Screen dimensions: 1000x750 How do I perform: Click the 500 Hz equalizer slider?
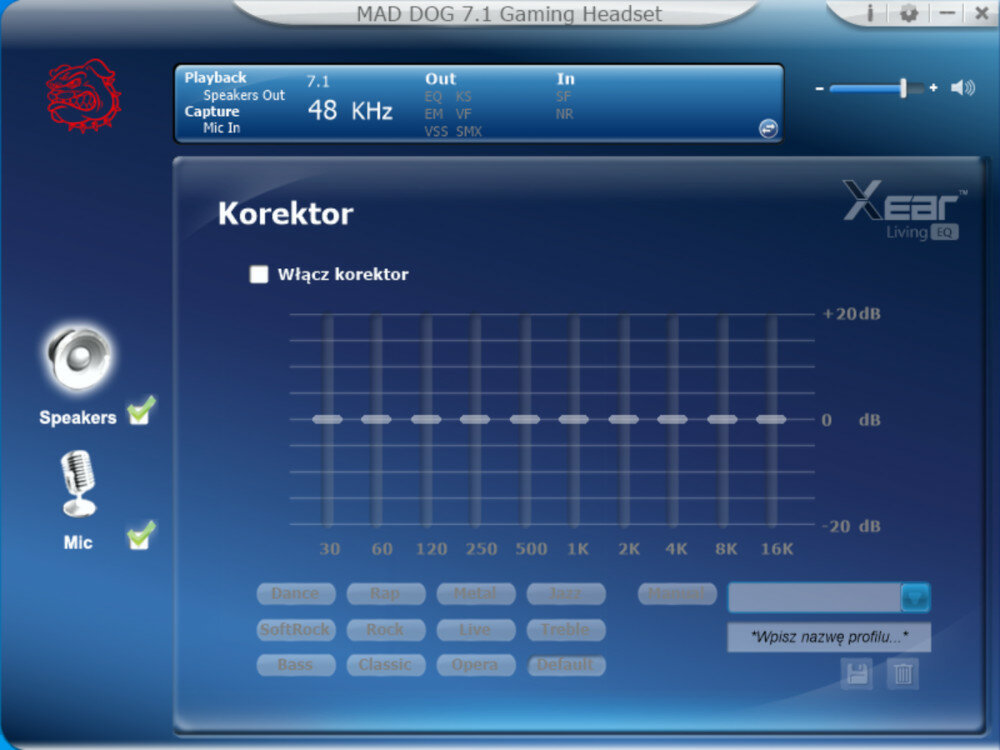point(525,420)
